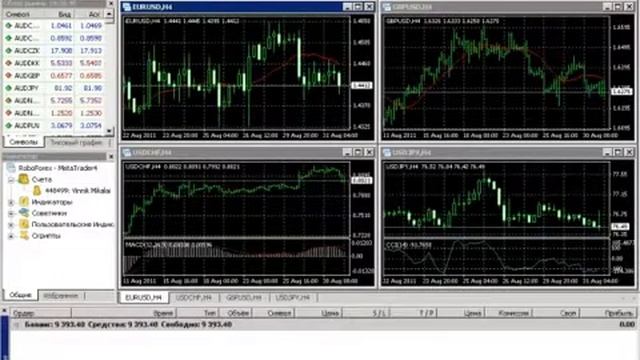This screenshot has width=640, height=360.
Task: Click the balance row icon in the Terminal
Action: click(16, 325)
